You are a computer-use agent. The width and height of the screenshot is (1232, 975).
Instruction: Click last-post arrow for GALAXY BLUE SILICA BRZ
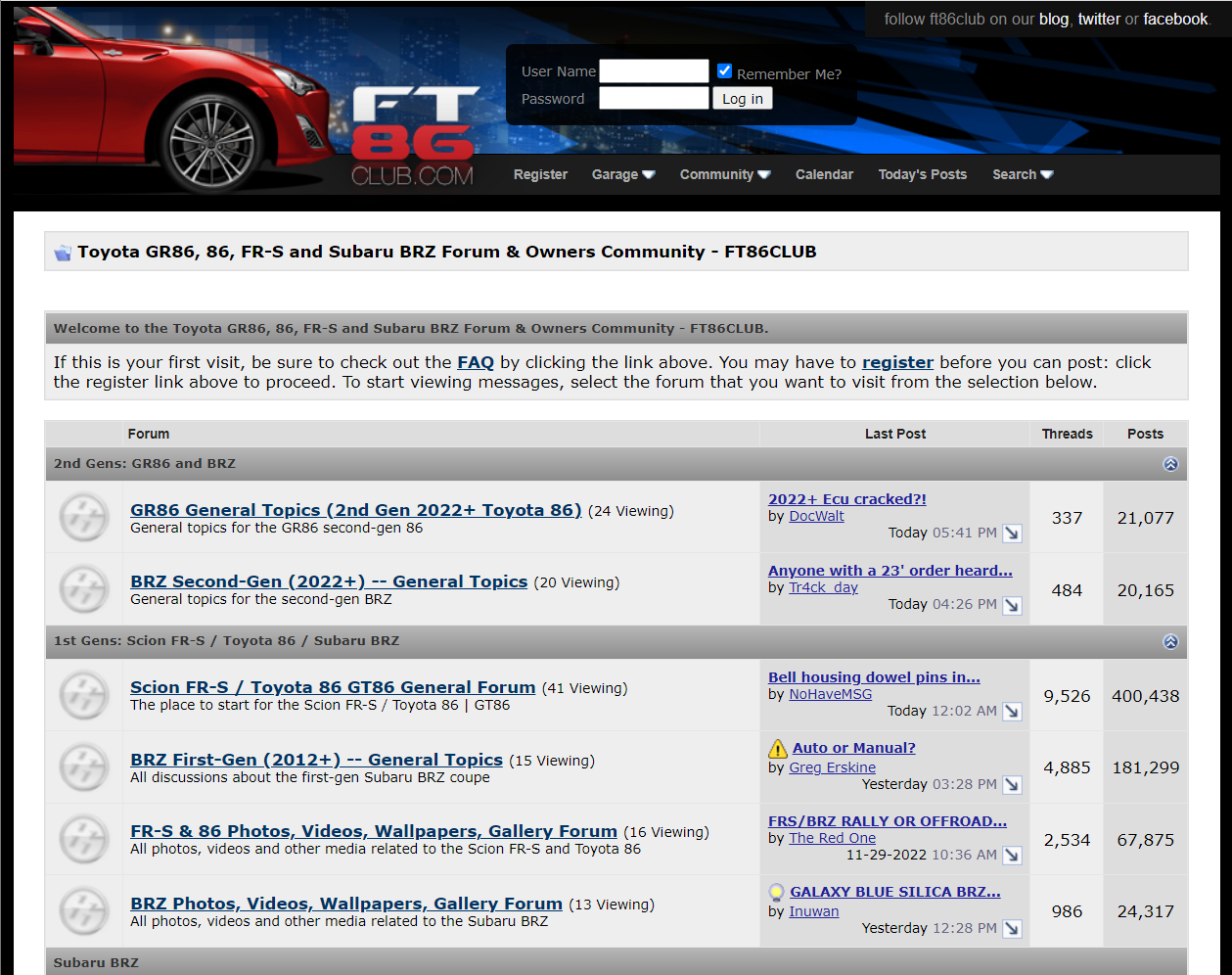pyautogui.click(x=1012, y=929)
